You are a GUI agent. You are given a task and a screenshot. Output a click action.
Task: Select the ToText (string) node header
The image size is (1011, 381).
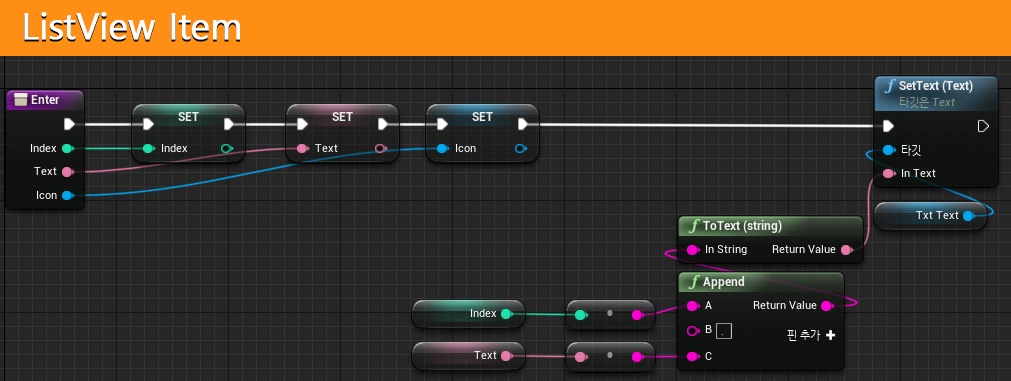pos(771,226)
